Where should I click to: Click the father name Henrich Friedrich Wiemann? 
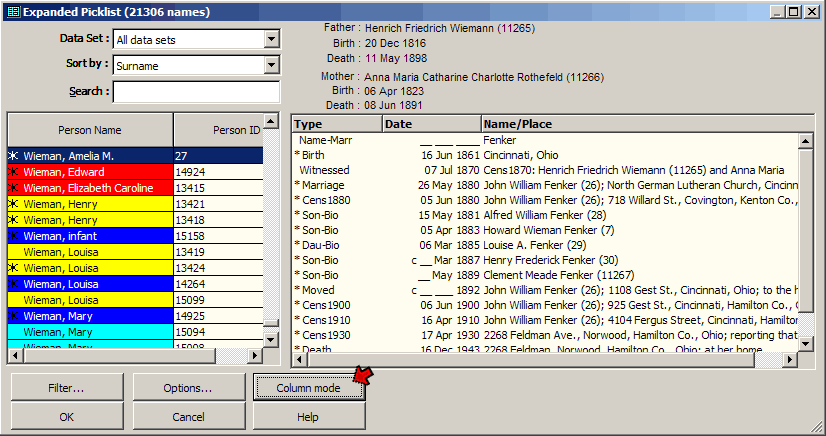coord(450,28)
